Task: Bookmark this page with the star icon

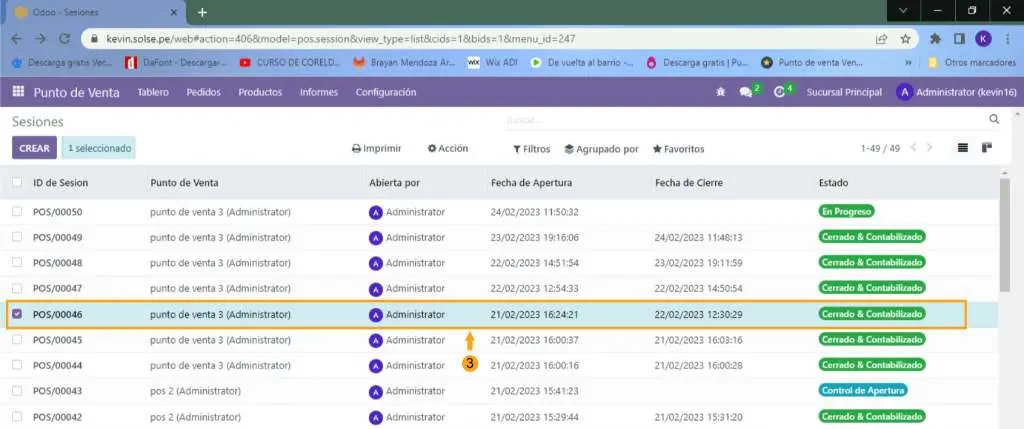Action: pyautogui.click(x=904, y=39)
